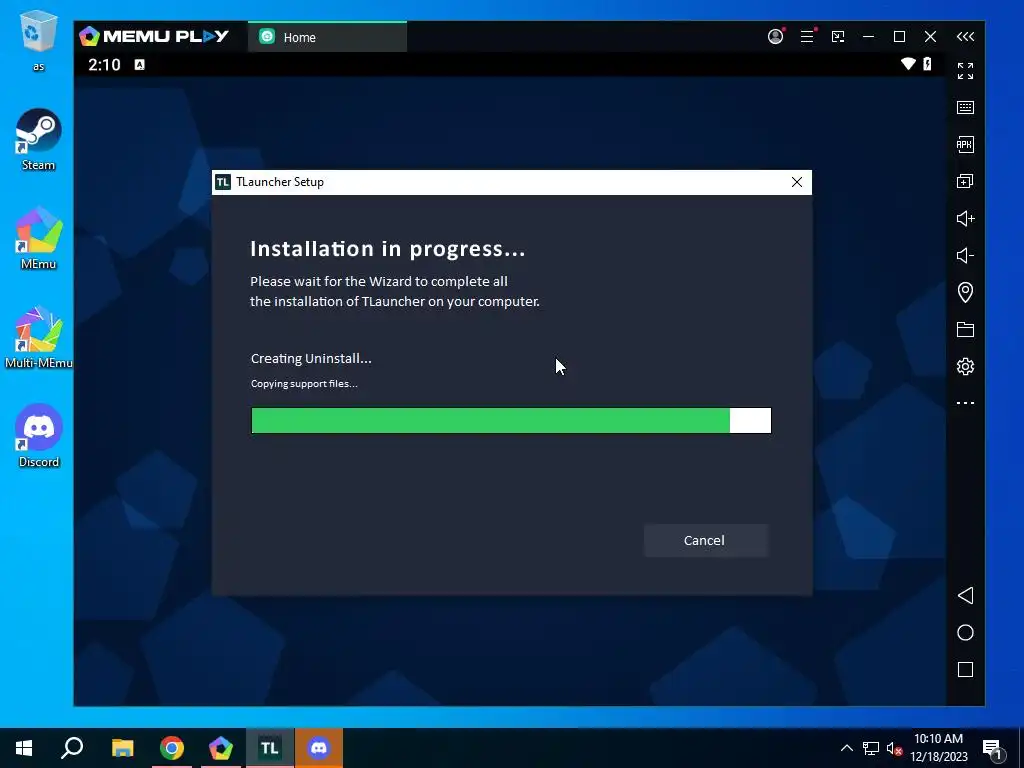1024x768 pixels.
Task: Open MEmu settings gear
Action: pyautogui.click(x=965, y=366)
